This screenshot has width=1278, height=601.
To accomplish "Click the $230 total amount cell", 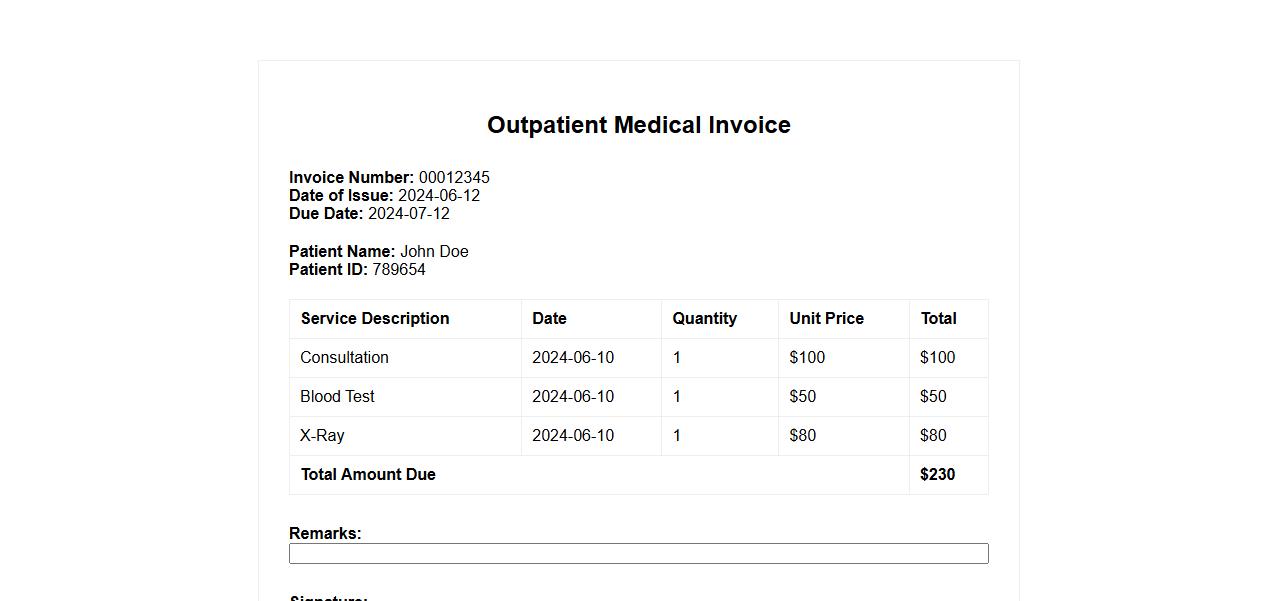I will [x=937, y=475].
